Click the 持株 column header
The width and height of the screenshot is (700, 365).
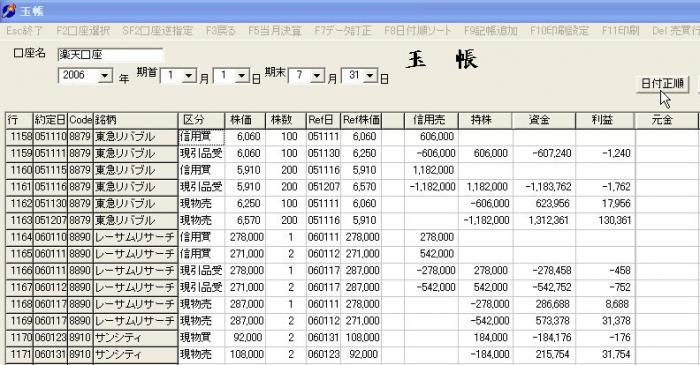point(485,120)
